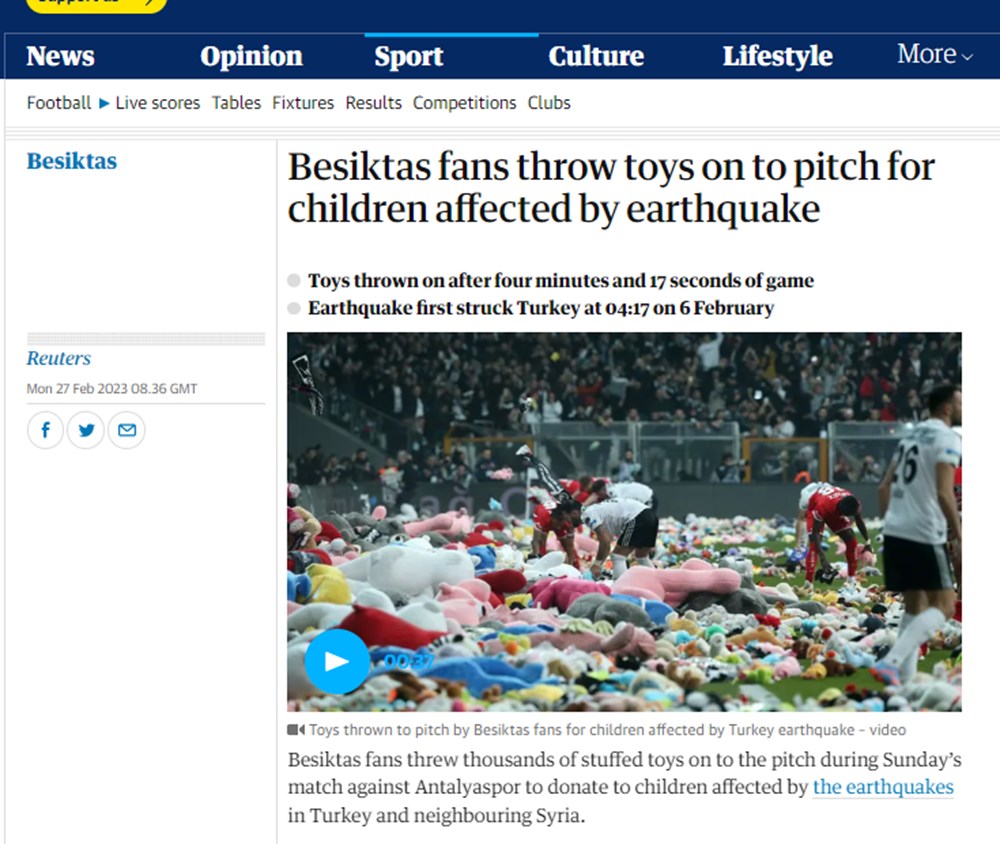
Task: Click the video camera caption icon
Action: [x=296, y=730]
